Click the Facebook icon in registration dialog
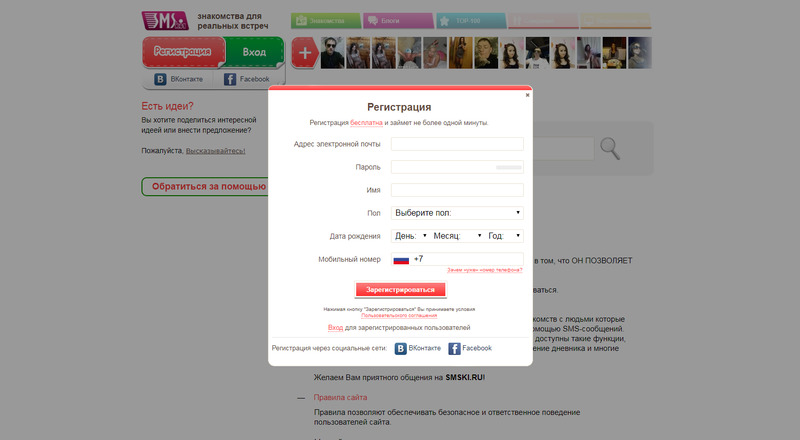 (454, 349)
